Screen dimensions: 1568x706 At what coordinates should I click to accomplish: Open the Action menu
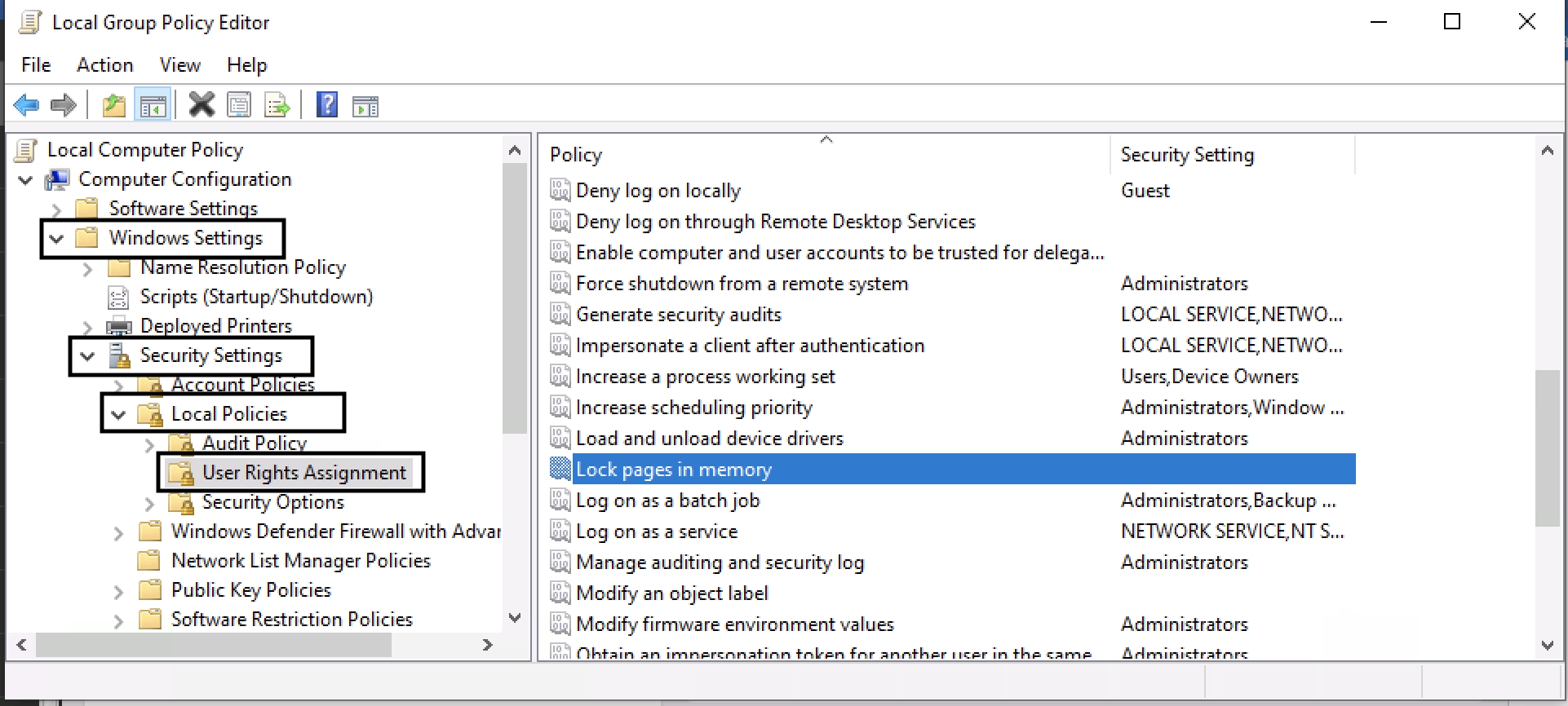(104, 65)
